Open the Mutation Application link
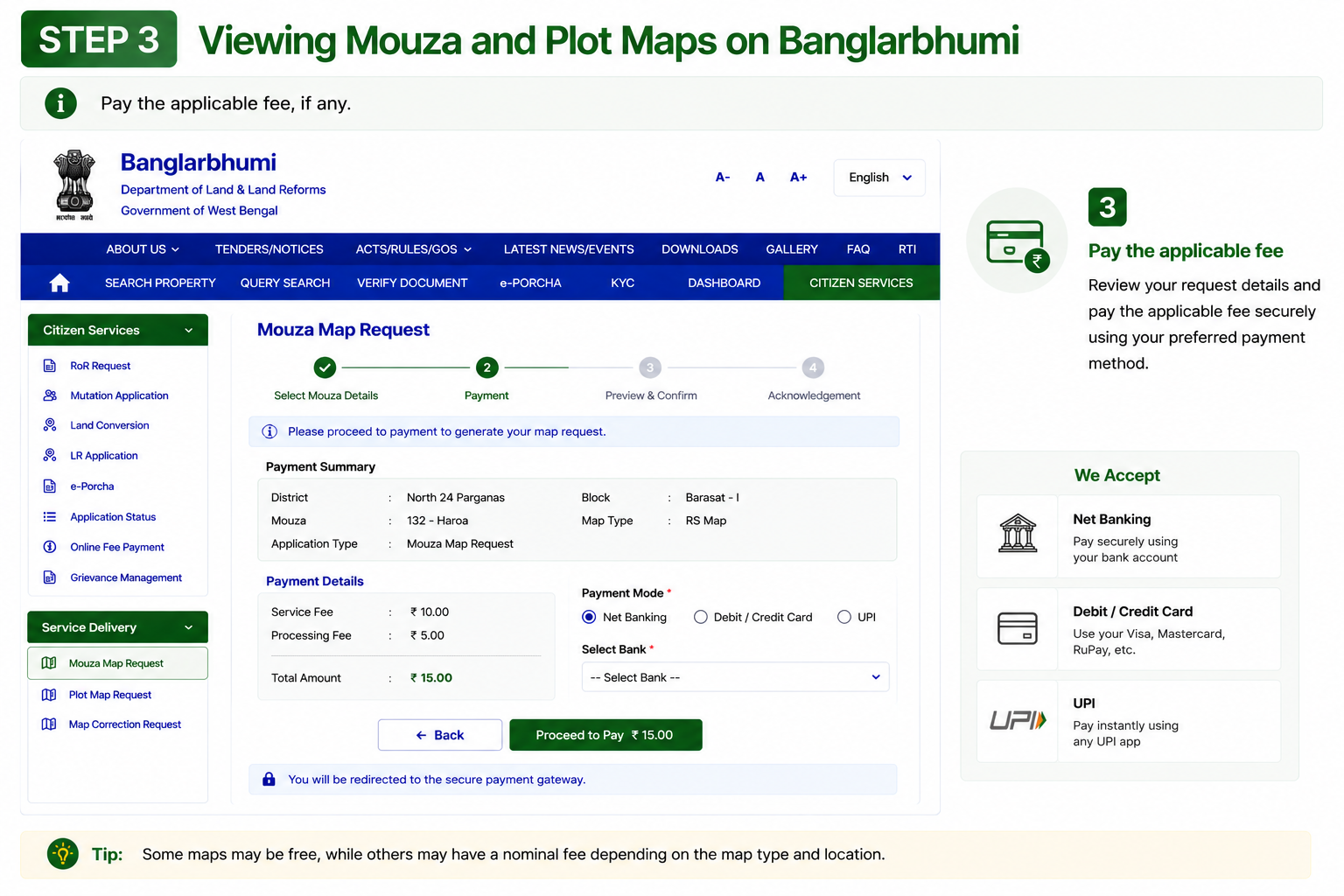This screenshot has height=896, width=1344. 119,395
